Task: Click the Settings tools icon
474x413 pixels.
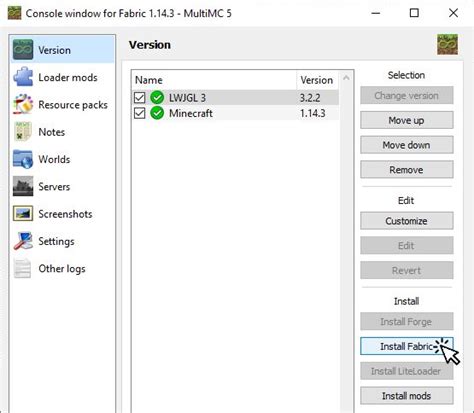Action: point(23,241)
